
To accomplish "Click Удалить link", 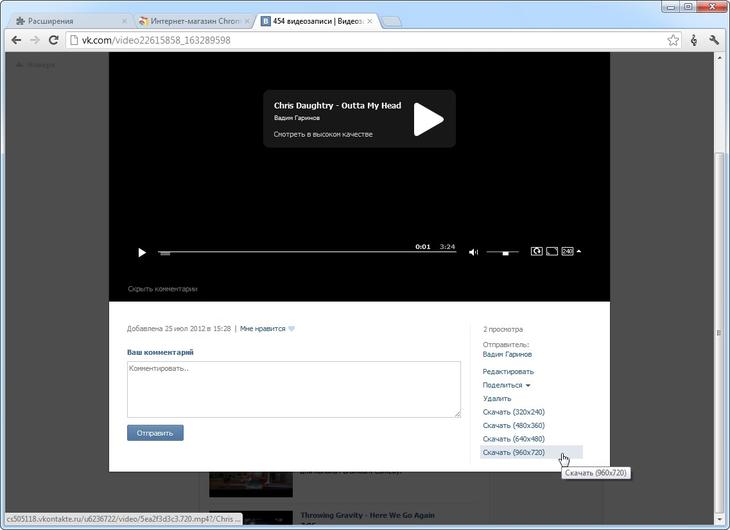I will coord(497,399).
